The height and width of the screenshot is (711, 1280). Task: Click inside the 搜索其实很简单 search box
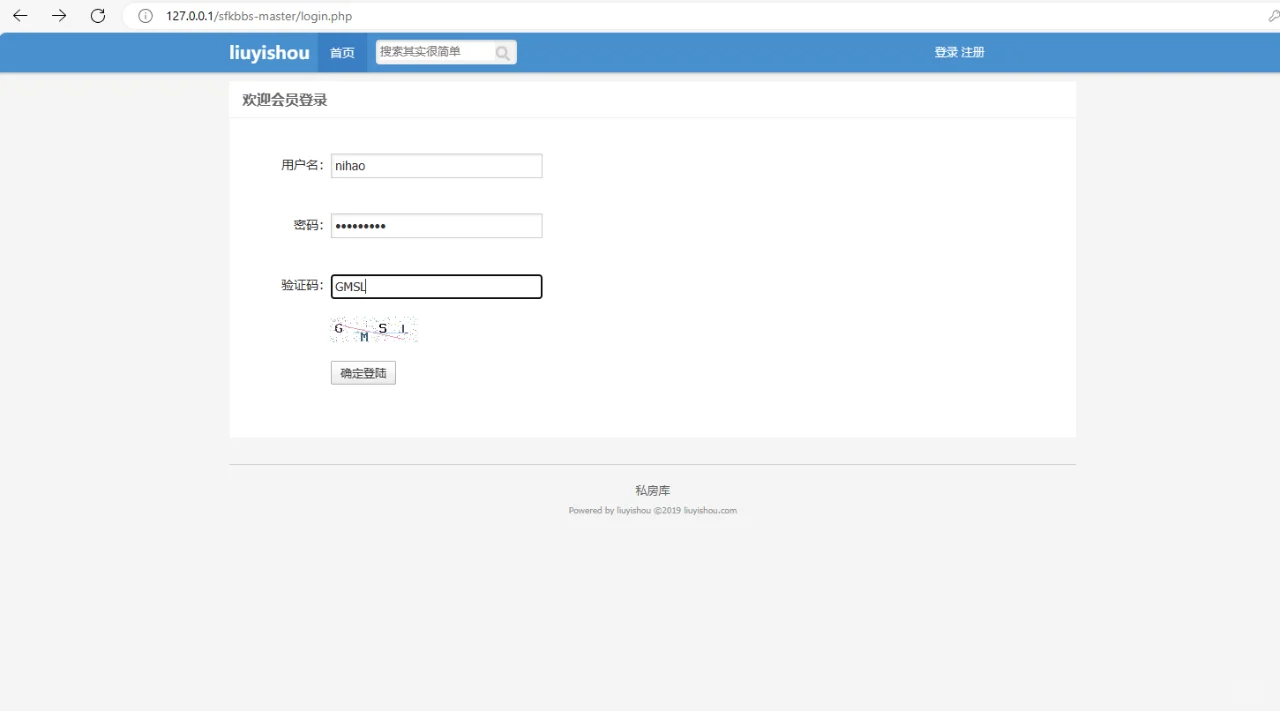point(435,52)
